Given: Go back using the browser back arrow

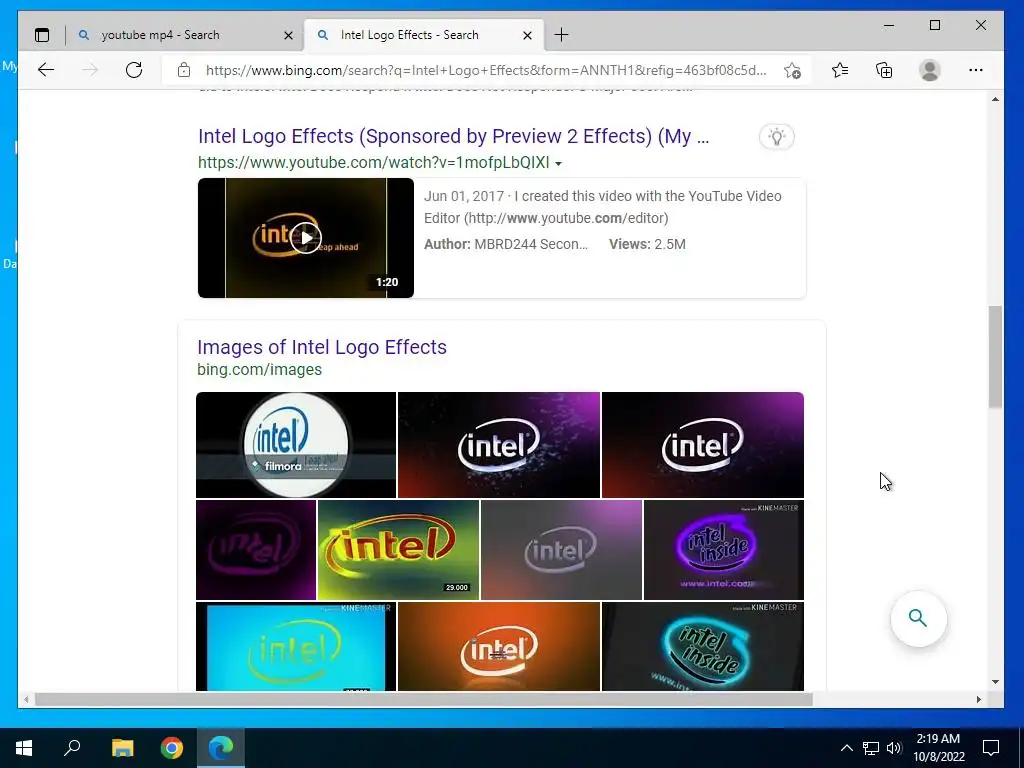Looking at the screenshot, I should point(46,70).
